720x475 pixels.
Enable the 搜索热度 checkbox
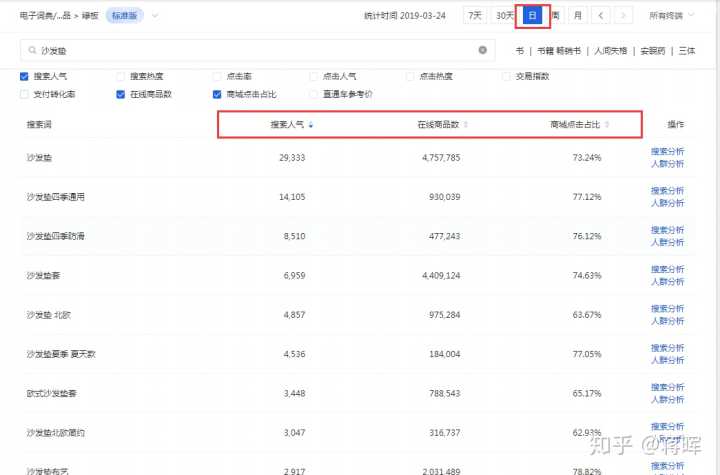pos(121,76)
